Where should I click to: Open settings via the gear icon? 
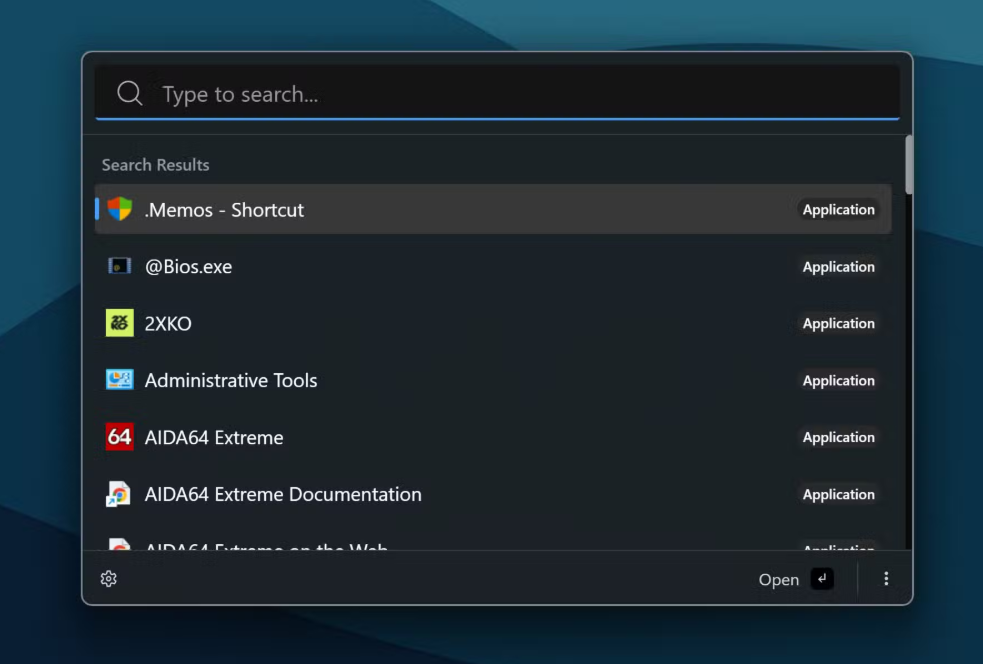point(108,579)
